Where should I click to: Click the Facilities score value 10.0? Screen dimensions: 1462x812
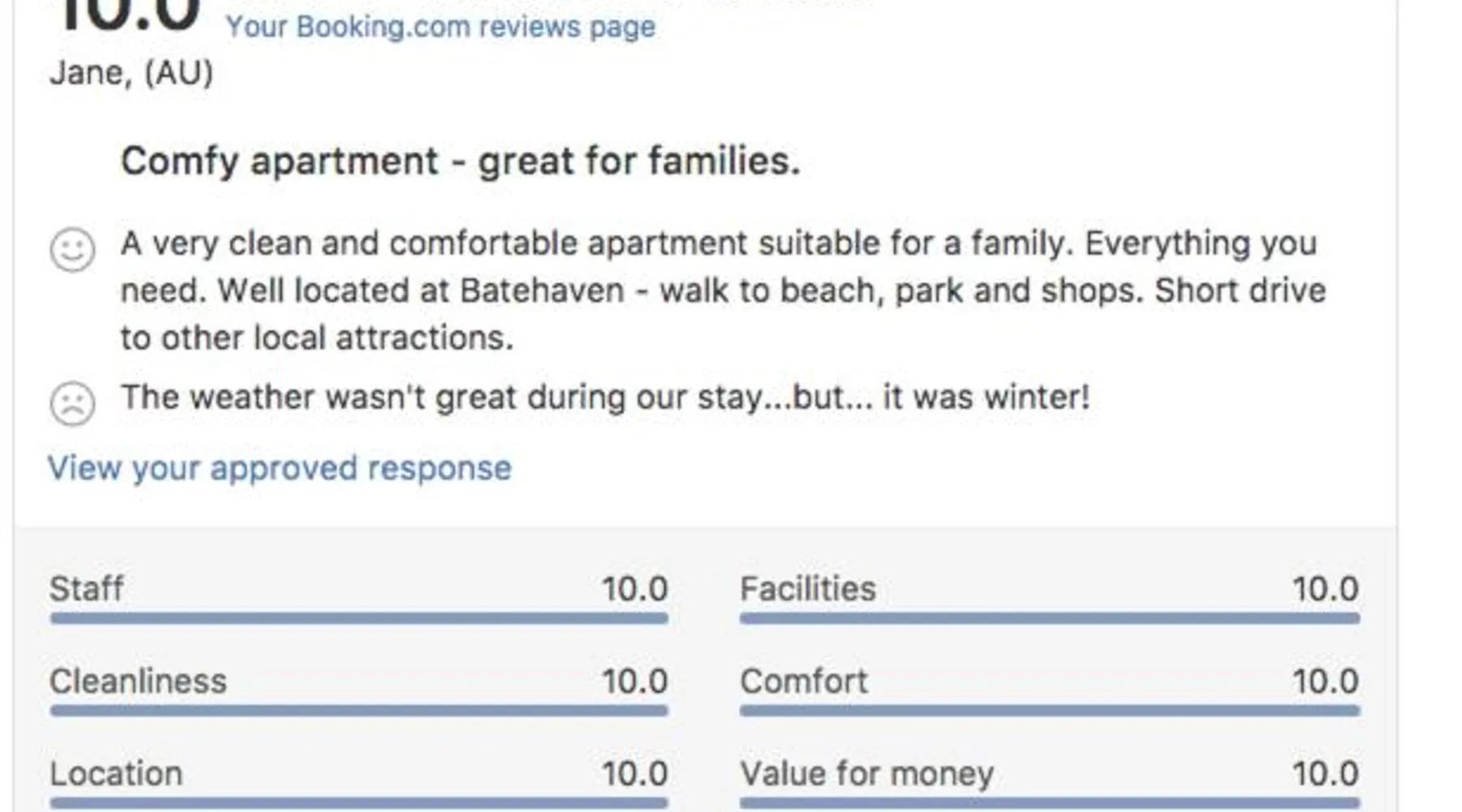coord(1325,589)
